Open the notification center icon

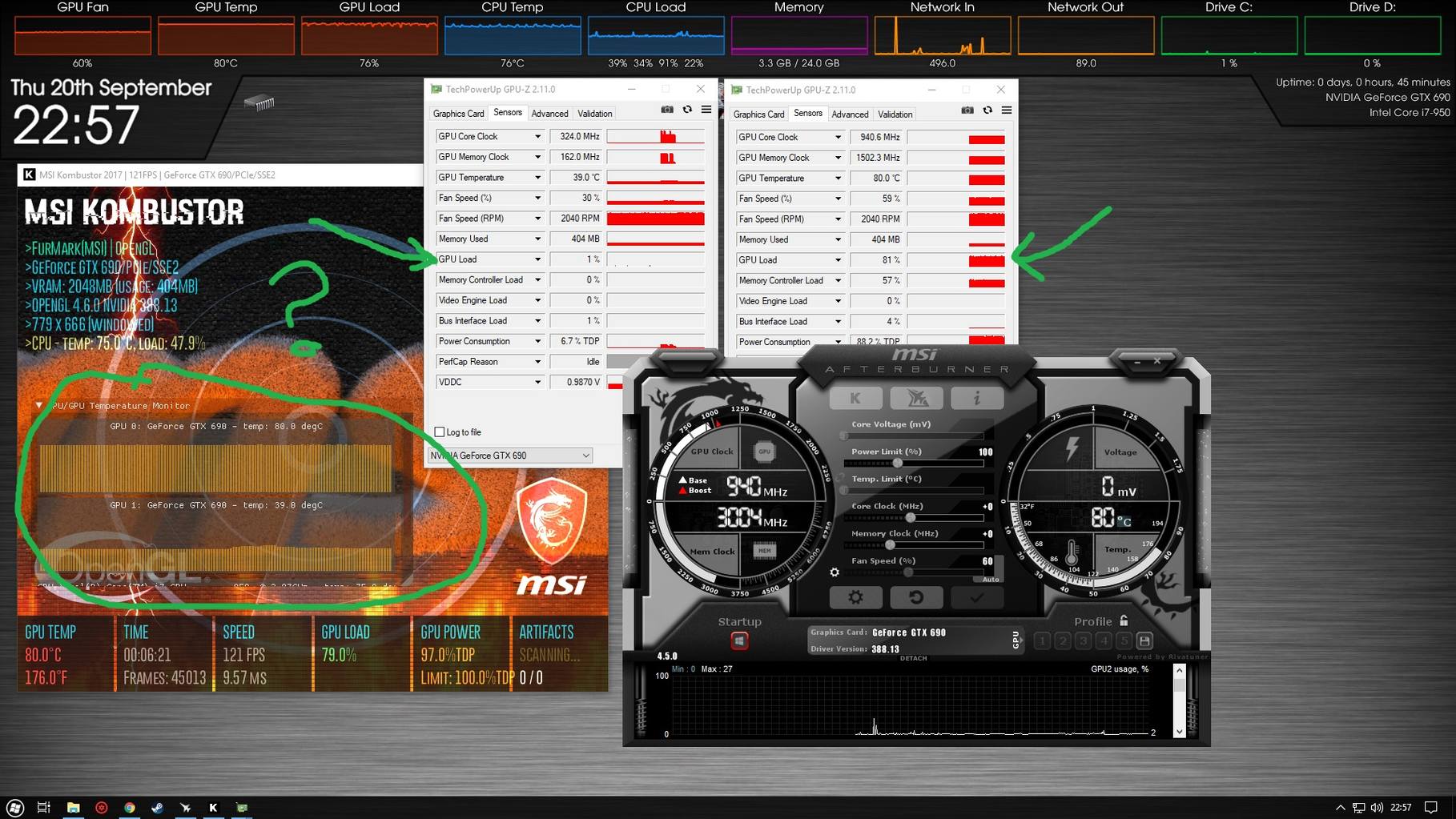coord(1431,807)
